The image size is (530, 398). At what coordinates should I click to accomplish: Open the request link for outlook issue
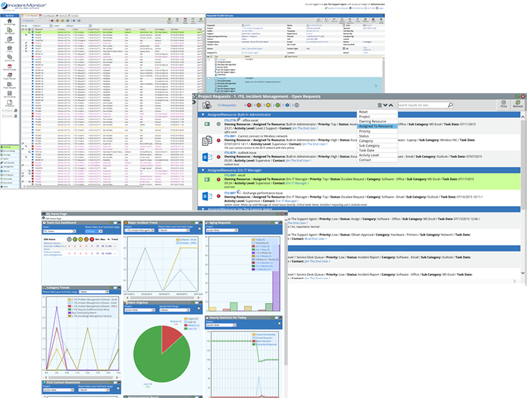(230, 153)
